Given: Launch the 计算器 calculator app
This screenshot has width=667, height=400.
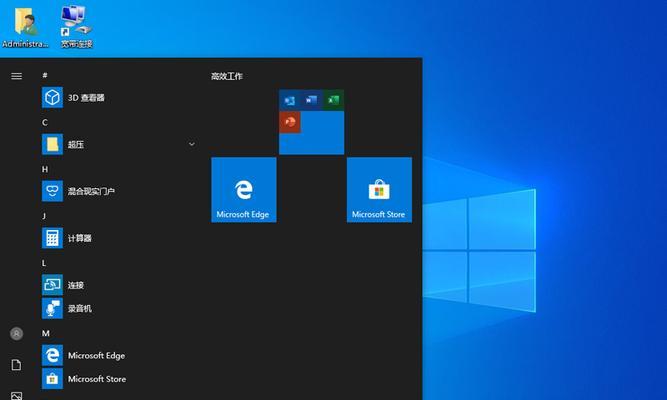Looking at the screenshot, I should point(119,238).
